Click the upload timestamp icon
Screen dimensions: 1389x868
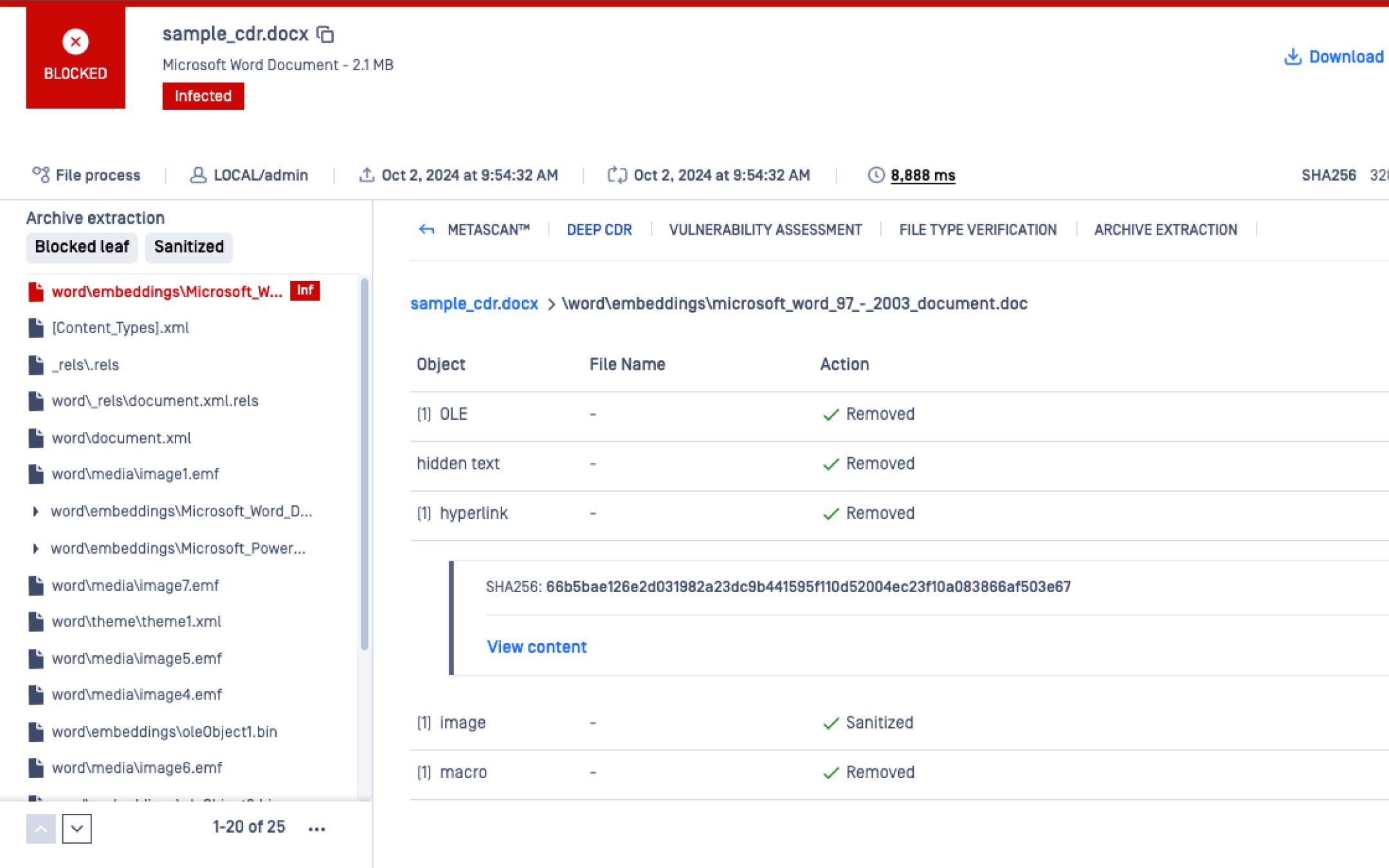(x=367, y=174)
